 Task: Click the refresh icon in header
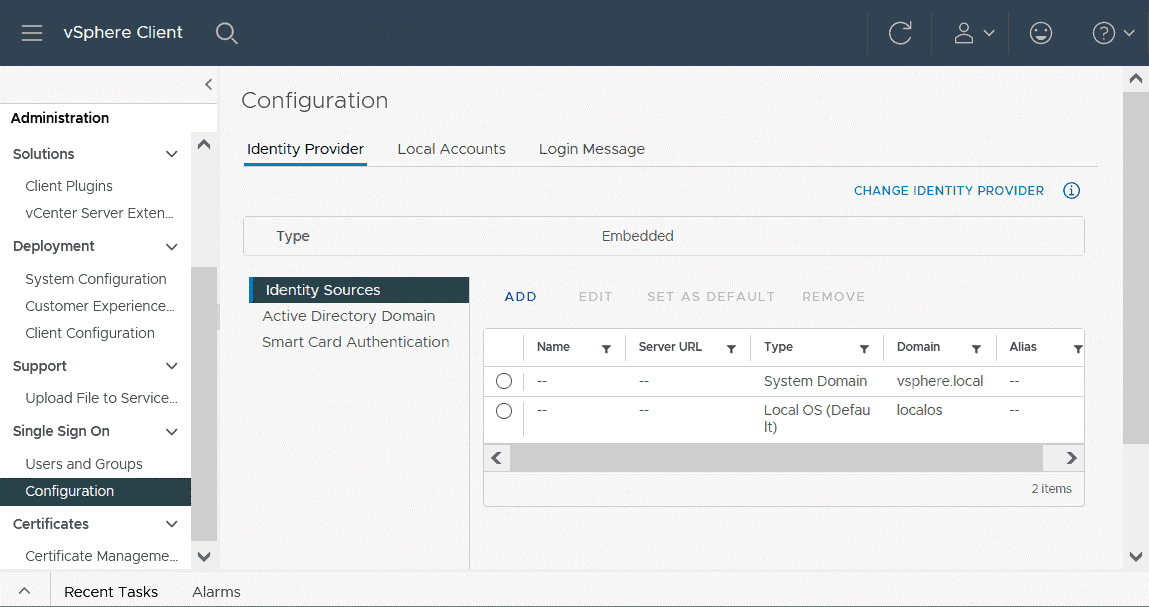(900, 33)
